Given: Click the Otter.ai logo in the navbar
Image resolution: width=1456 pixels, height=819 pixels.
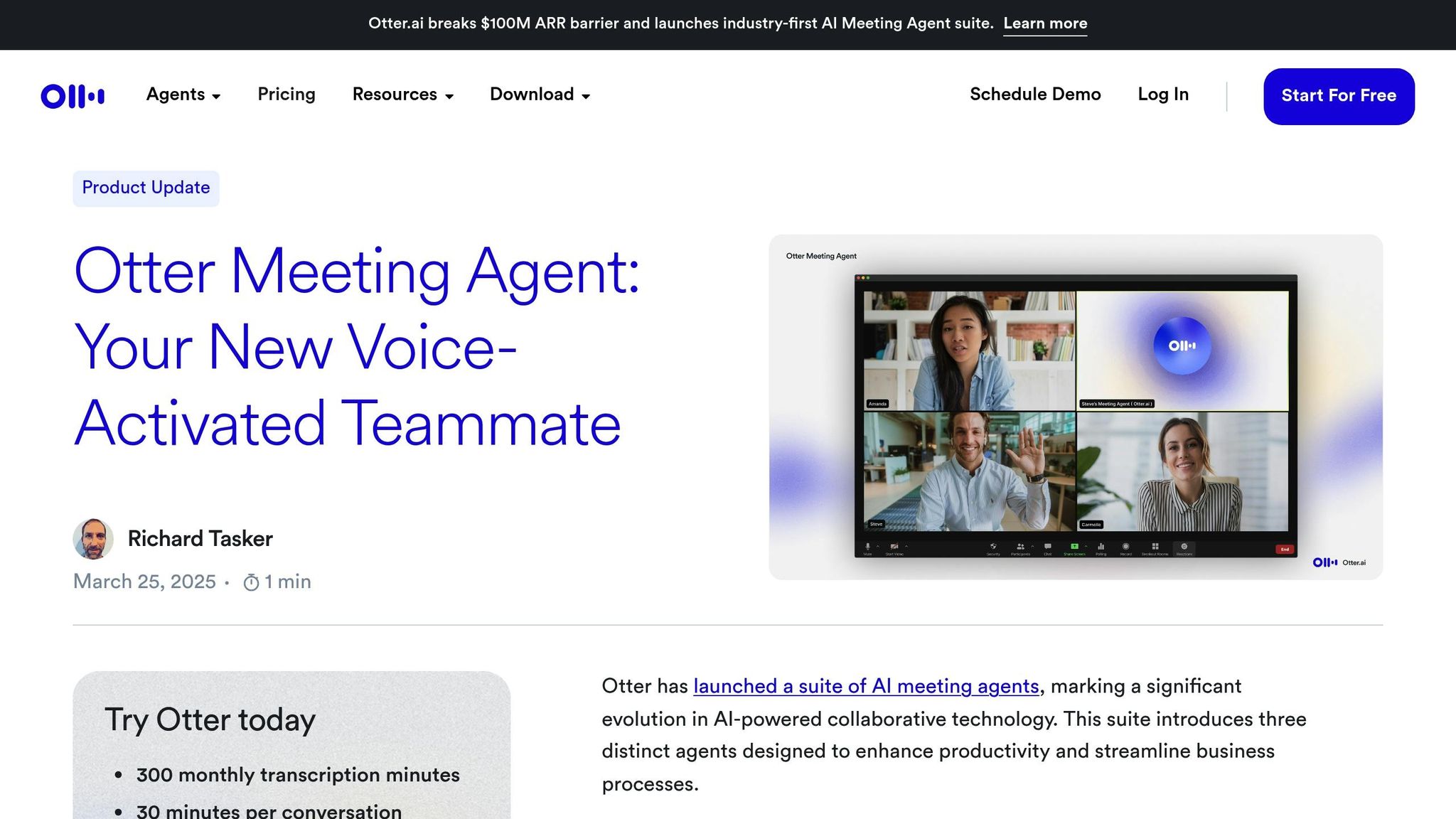Looking at the screenshot, I should pyautogui.click(x=73, y=96).
